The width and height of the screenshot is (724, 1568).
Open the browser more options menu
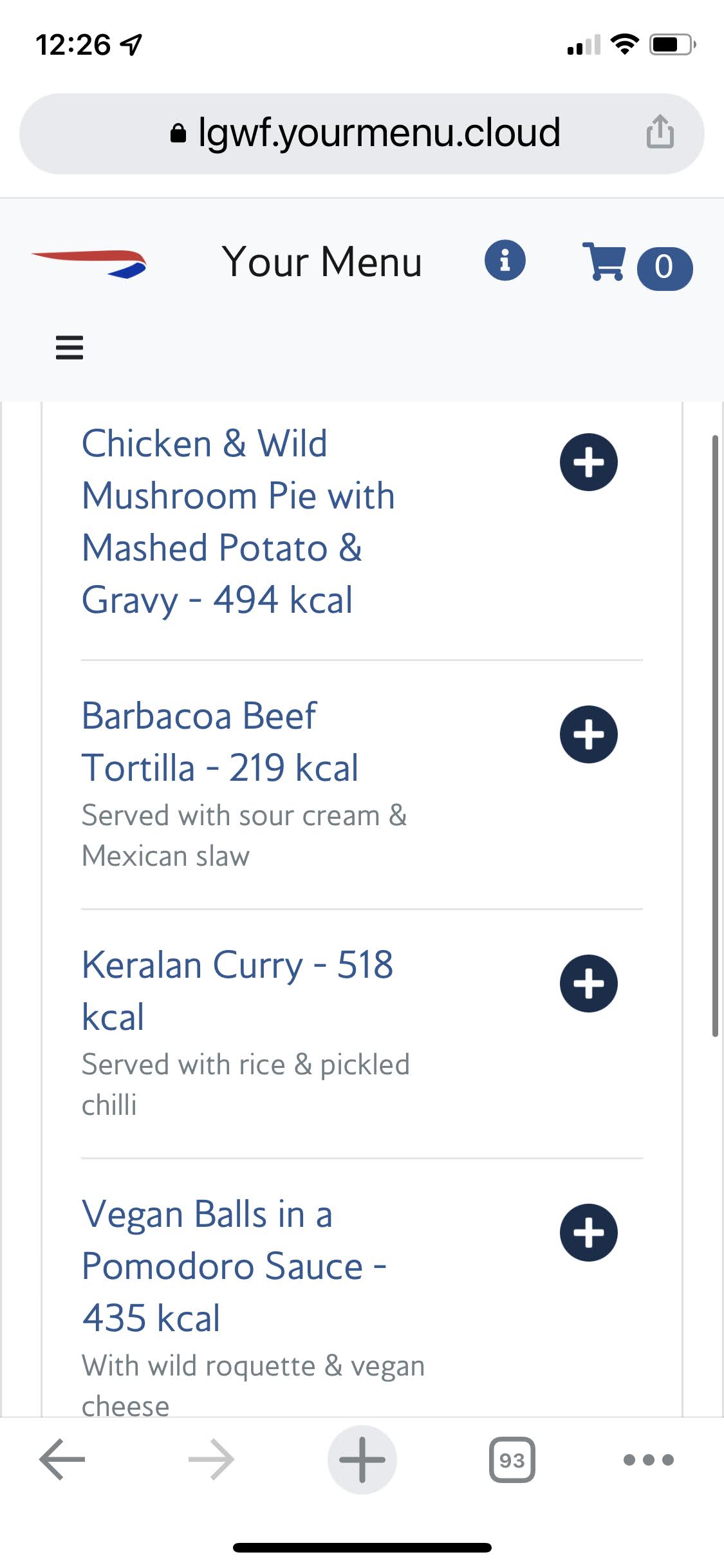pos(648,1459)
